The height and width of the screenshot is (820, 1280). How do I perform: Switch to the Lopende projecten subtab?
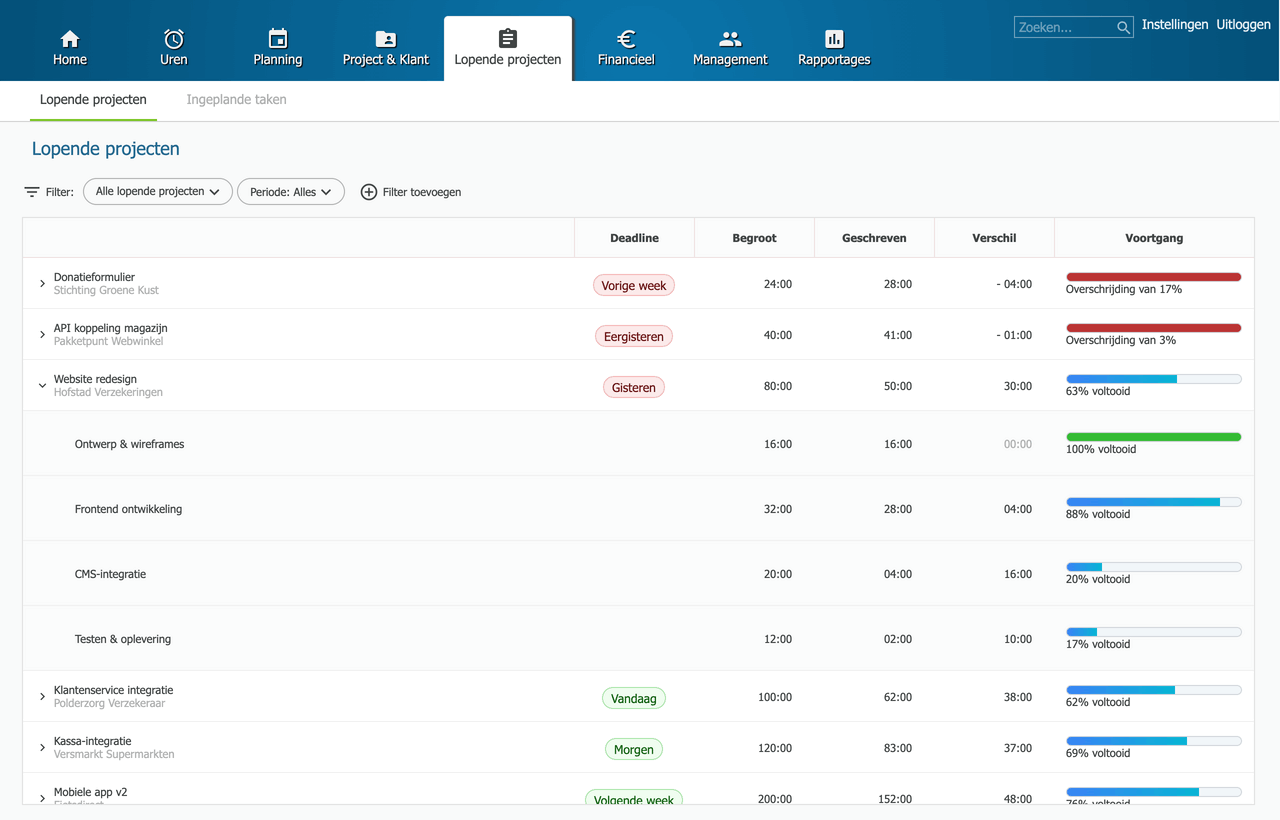tap(93, 100)
